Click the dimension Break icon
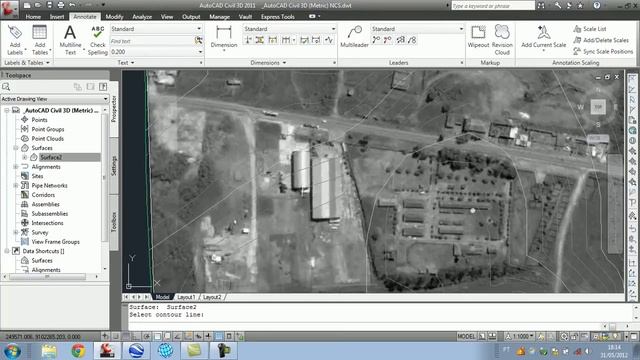The width and height of the screenshot is (640, 360). point(248,40)
